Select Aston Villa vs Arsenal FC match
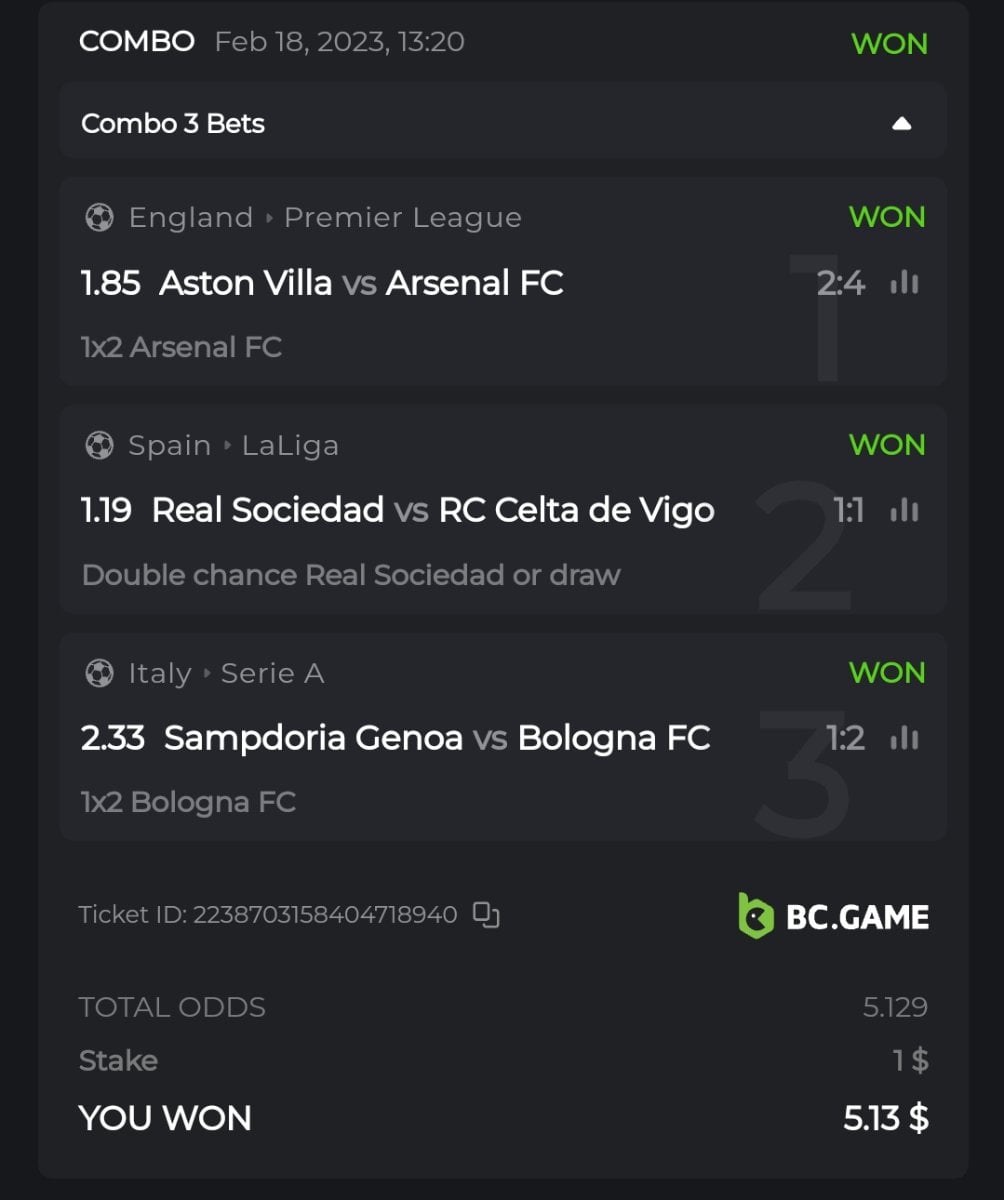The width and height of the screenshot is (1004, 1200). pos(360,283)
